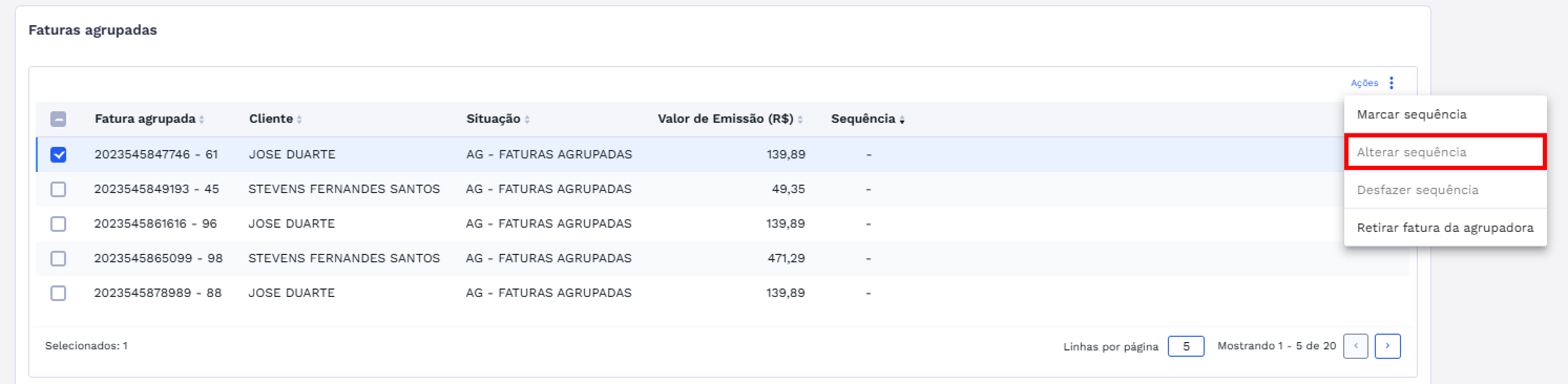Sort by Fatura agrupada column arrows
Image resolution: width=1568 pixels, height=384 pixels.
[x=202, y=120]
